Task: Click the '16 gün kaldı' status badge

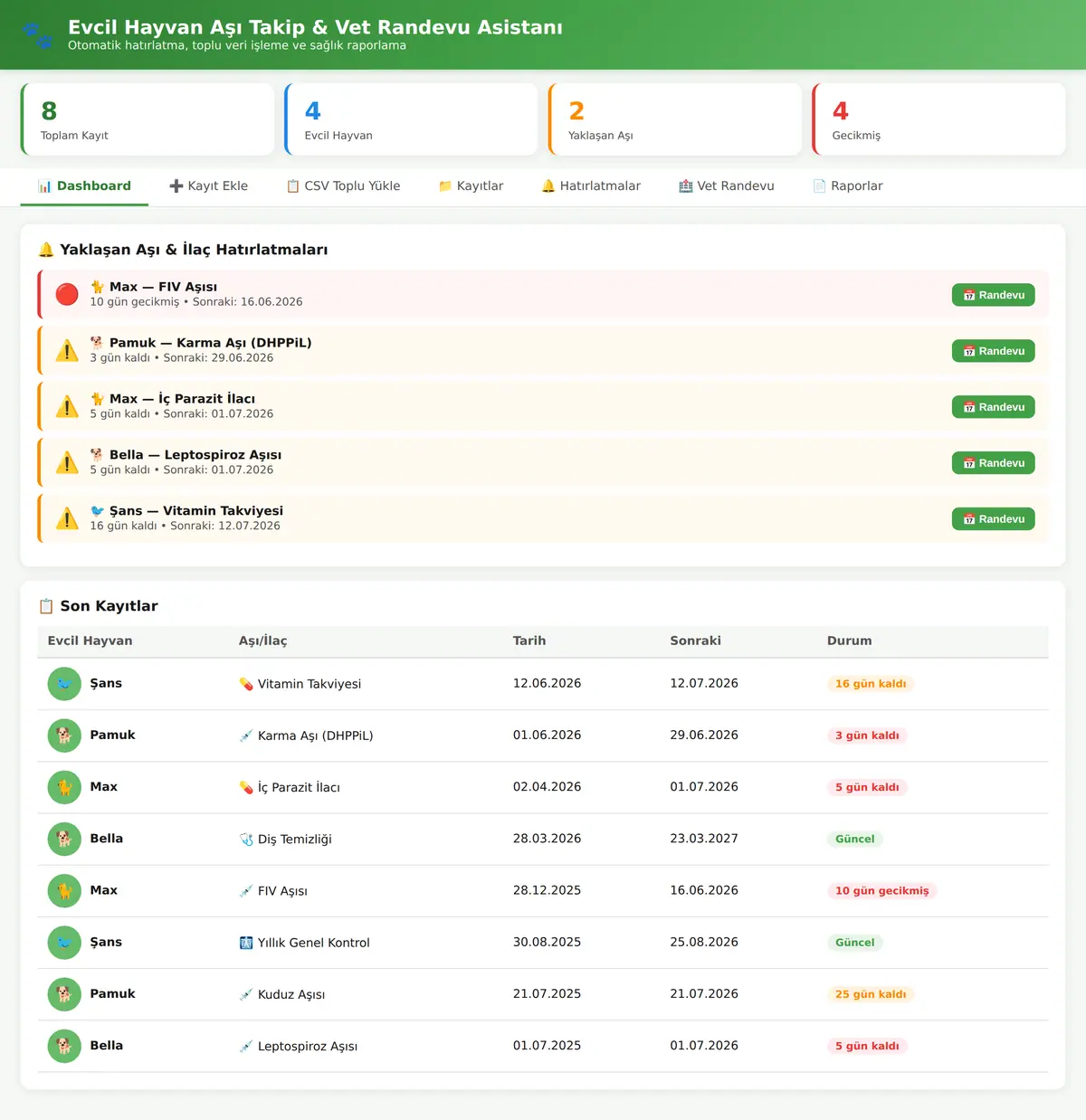Action: coord(871,684)
